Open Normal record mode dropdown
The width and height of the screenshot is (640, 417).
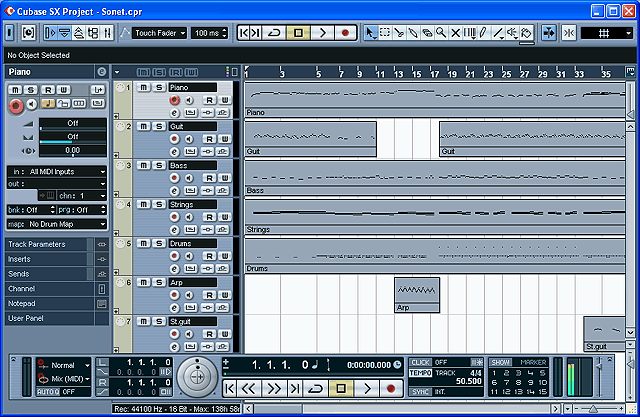point(64,365)
